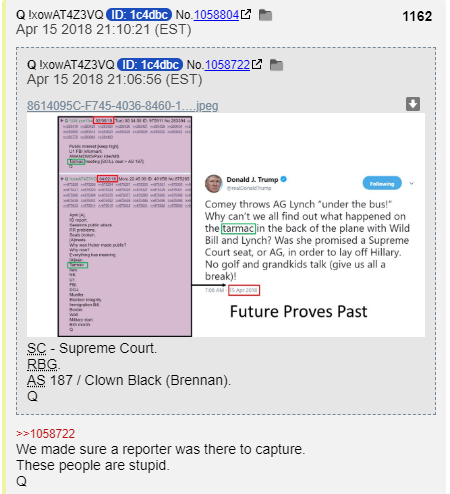The height and width of the screenshot is (494, 450).
Task: Open post number link 1058804
Action: click(216, 15)
